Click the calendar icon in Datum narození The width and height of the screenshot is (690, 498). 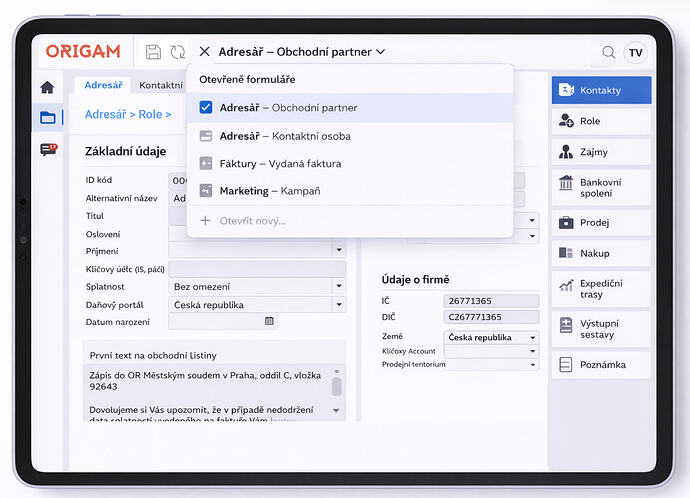point(269,321)
